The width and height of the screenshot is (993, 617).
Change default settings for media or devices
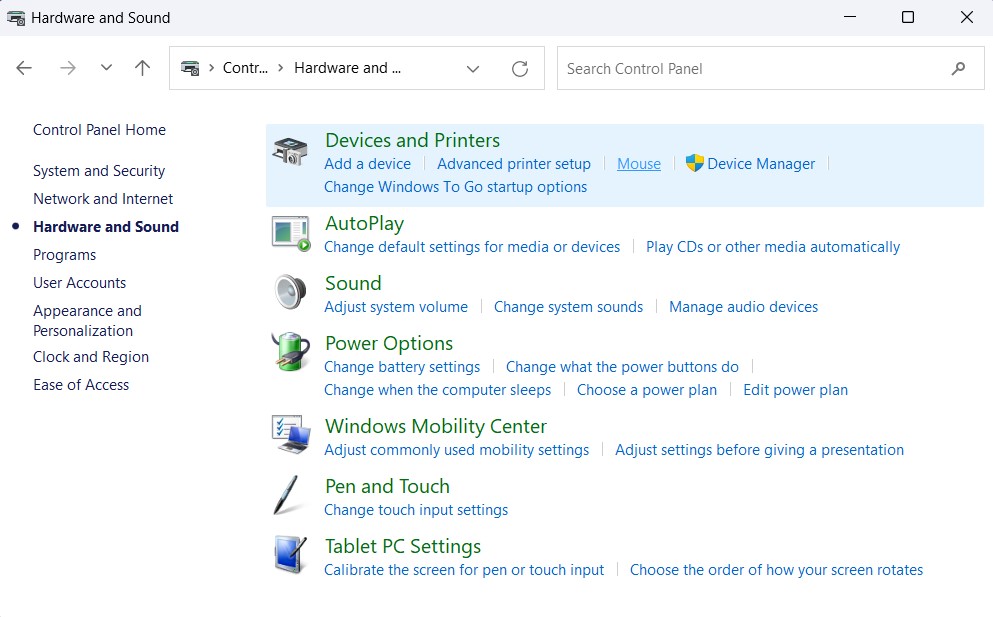(472, 247)
